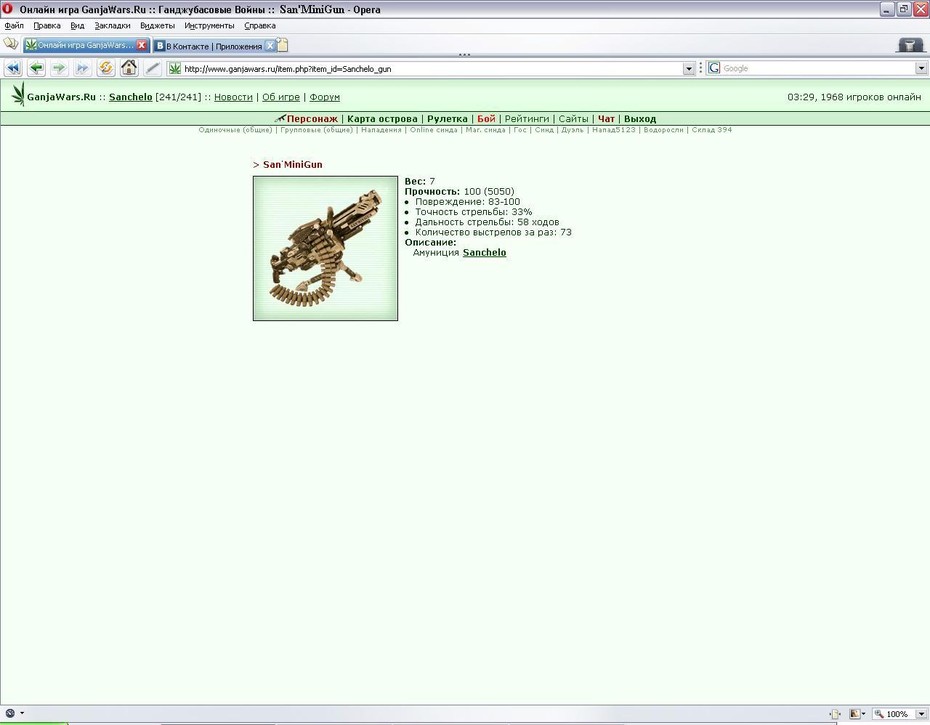This screenshot has height=725, width=930.
Task: Go forward with the green Forward arrow
Action: [59, 68]
